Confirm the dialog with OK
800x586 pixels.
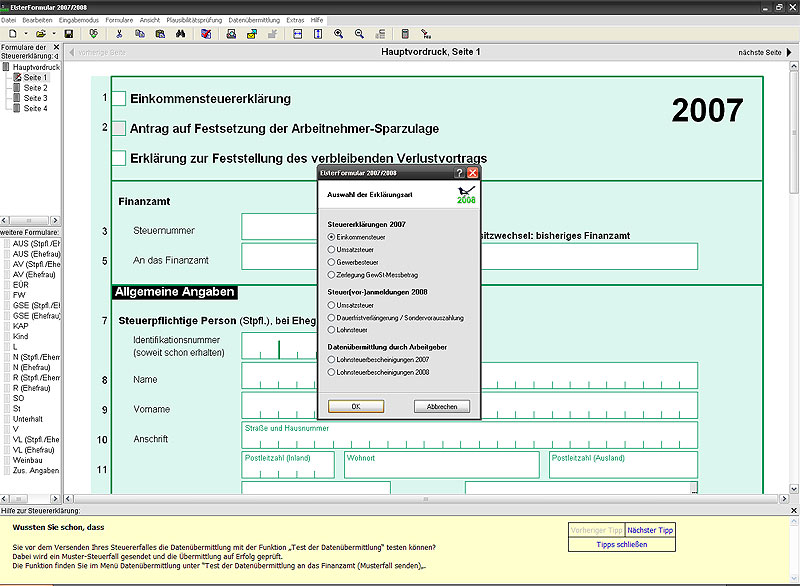(x=356, y=406)
